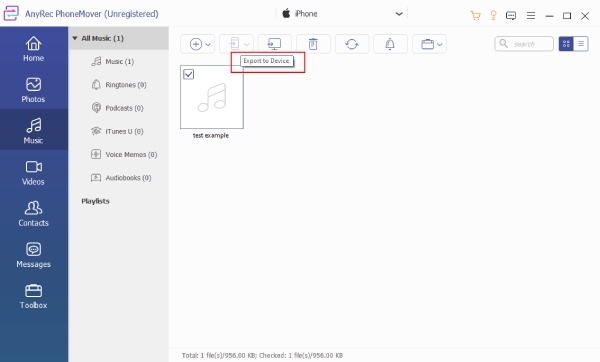Viewport: 600px width, 362px height.
Task: Select the test example music thumbnail
Action: point(212,97)
